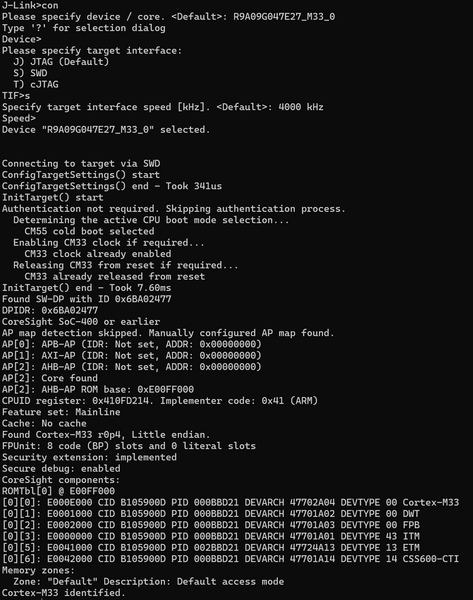Viewport: 473px width, 600px height.
Task: Click the CSS600-CTI row in ROM table
Action: pyautogui.click(x=230, y=559)
